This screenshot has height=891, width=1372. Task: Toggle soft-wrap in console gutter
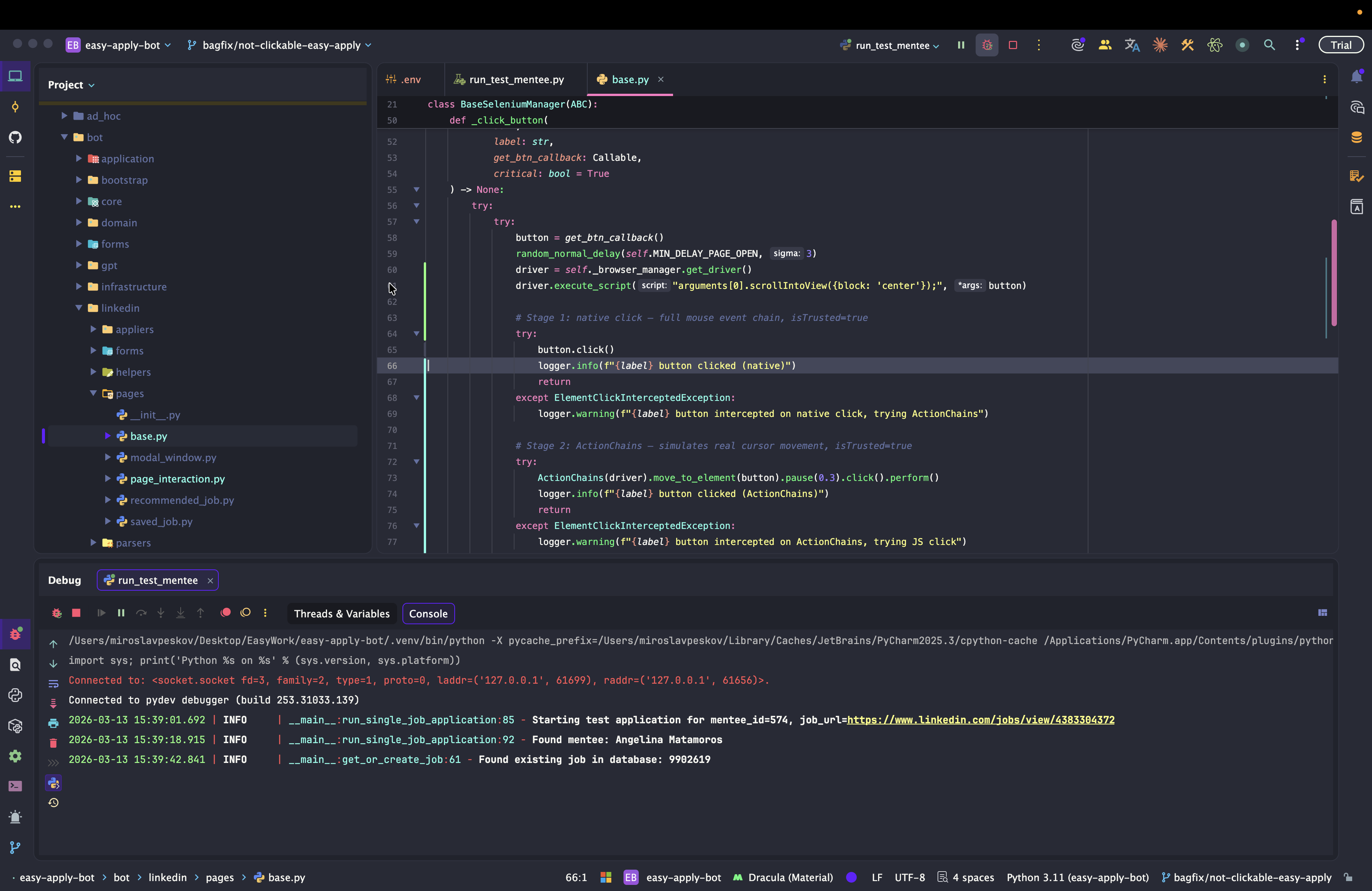click(x=54, y=684)
